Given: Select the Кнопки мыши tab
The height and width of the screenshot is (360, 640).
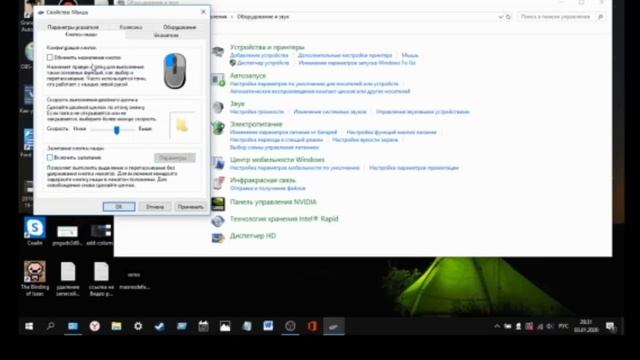Looking at the screenshot, I should point(81,35).
